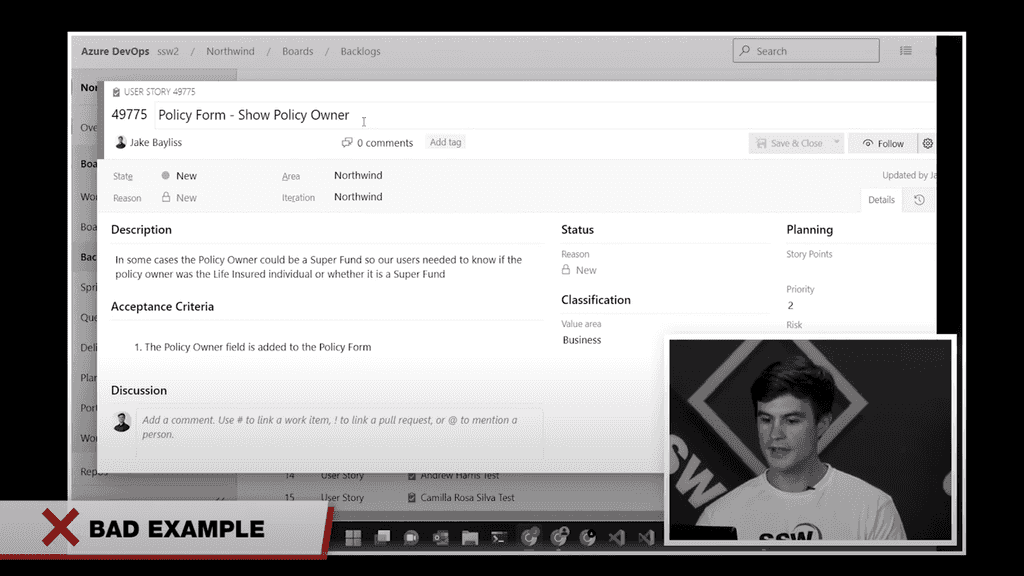
Task: Click the Add tag button
Action: pos(445,142)
